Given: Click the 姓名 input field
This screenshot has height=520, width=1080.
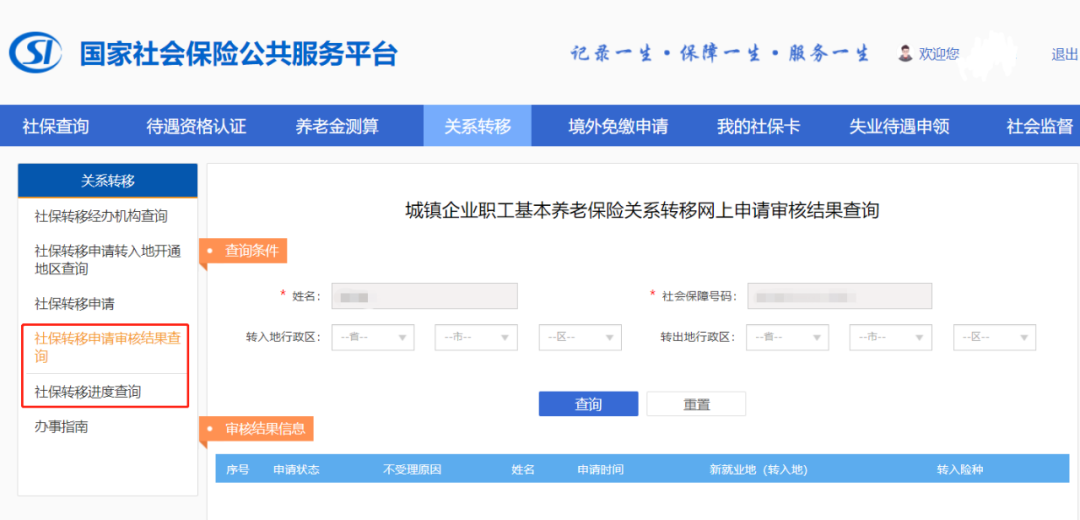Looking at the screenshot, I should 424,296.
